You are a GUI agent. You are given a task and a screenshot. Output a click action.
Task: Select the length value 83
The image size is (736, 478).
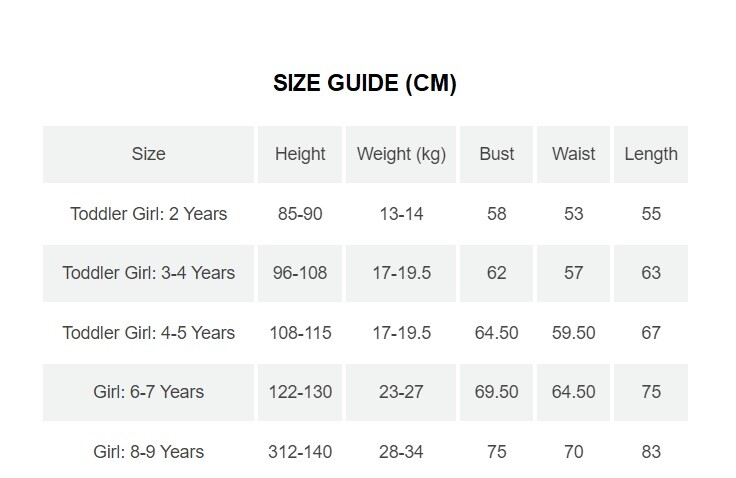(x=651, y=452)
